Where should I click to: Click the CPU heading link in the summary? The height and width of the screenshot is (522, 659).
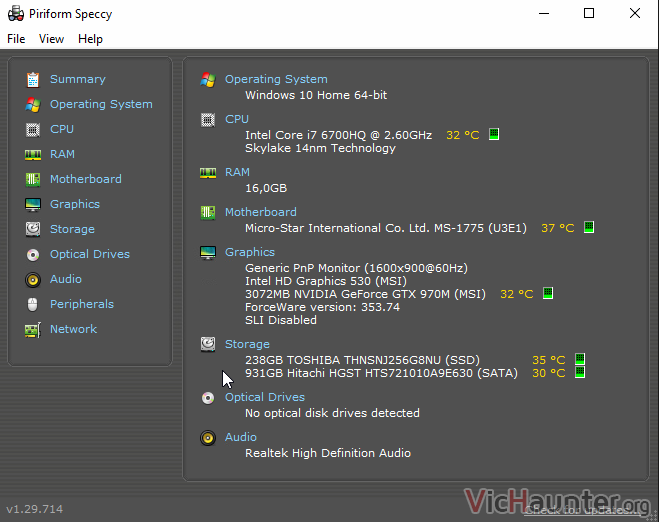pyautogui.click(x=237, y=119)
